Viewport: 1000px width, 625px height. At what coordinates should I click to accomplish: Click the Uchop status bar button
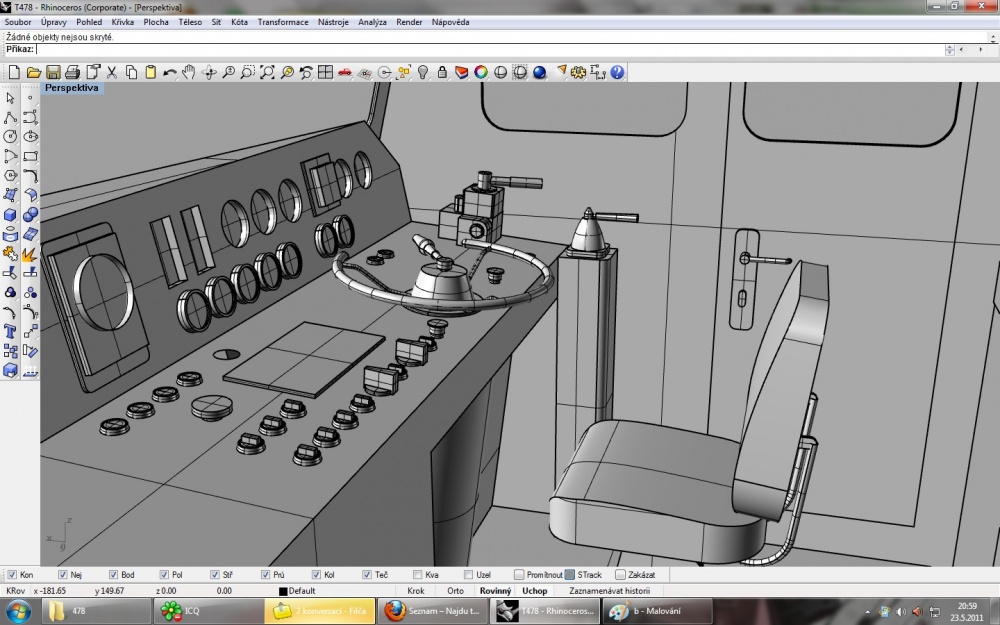[x=534, y=591]
